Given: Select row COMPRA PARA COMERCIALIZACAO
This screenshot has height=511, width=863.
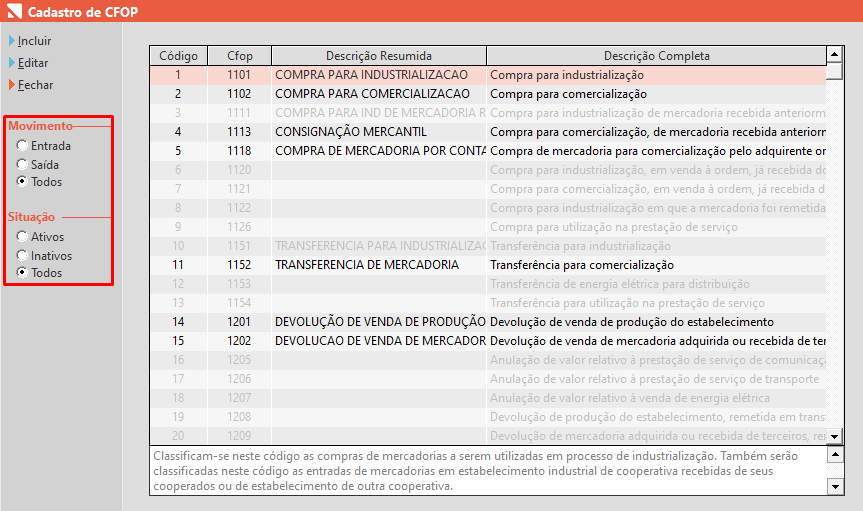Looking at the screenshot, I should tap(488, 94).
